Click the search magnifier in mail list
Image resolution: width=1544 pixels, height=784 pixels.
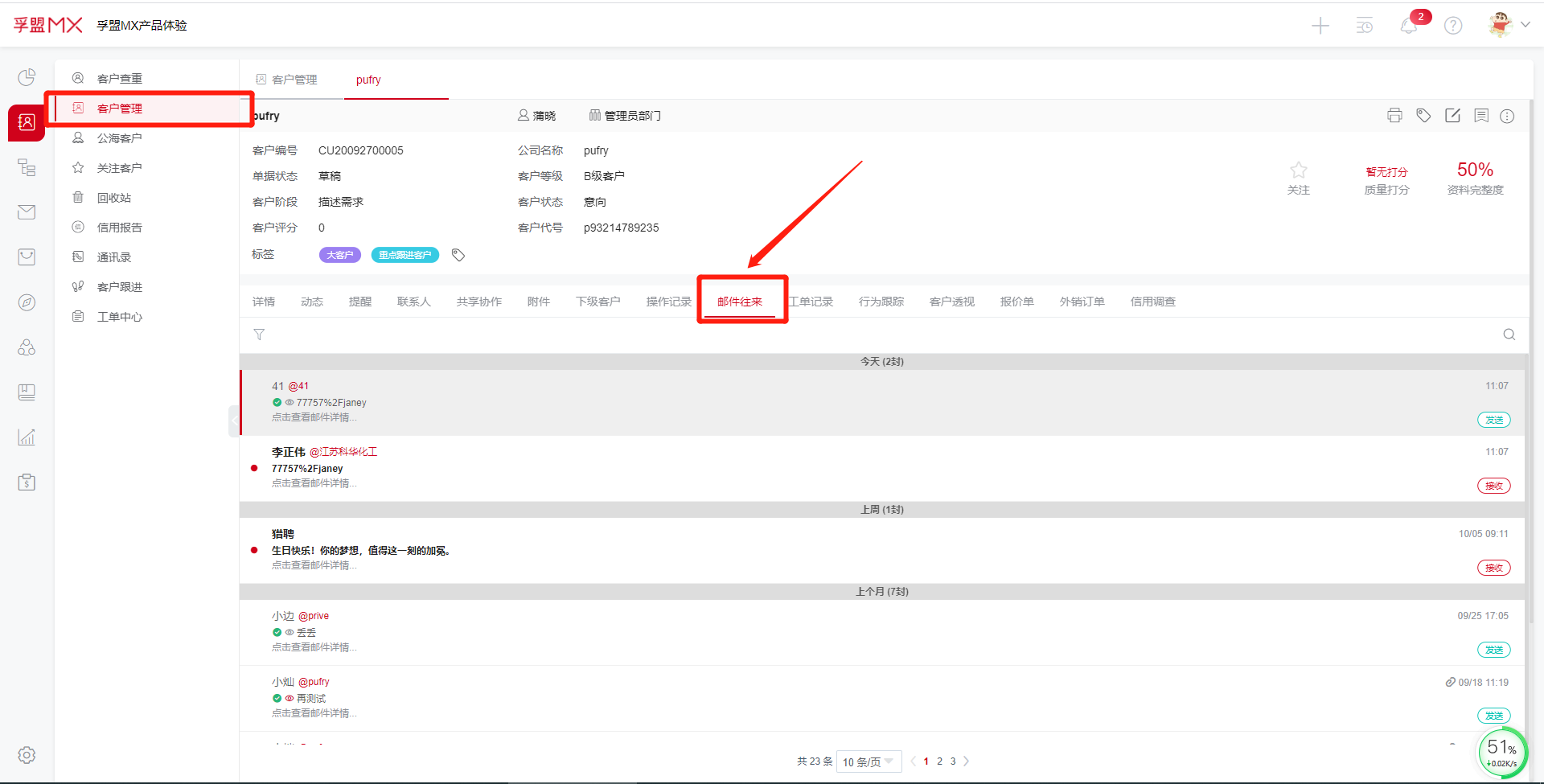pyautogui.click(x=1509, y=335)
